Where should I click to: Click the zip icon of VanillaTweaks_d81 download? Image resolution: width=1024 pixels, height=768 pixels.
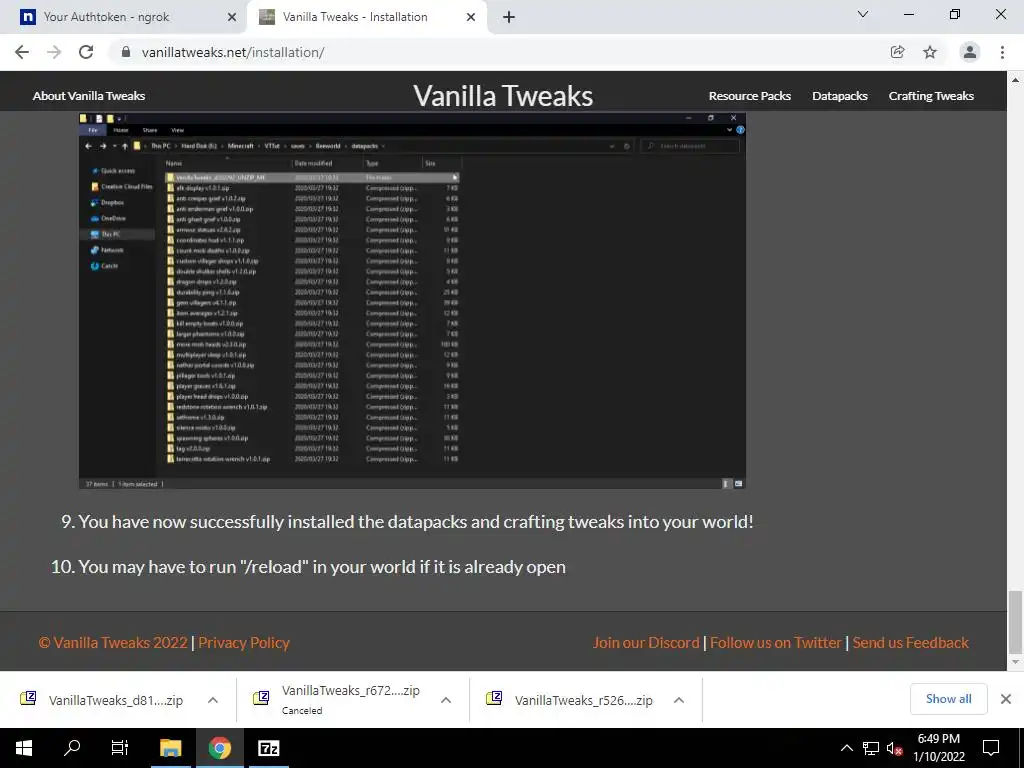click(x=28, y=698)
